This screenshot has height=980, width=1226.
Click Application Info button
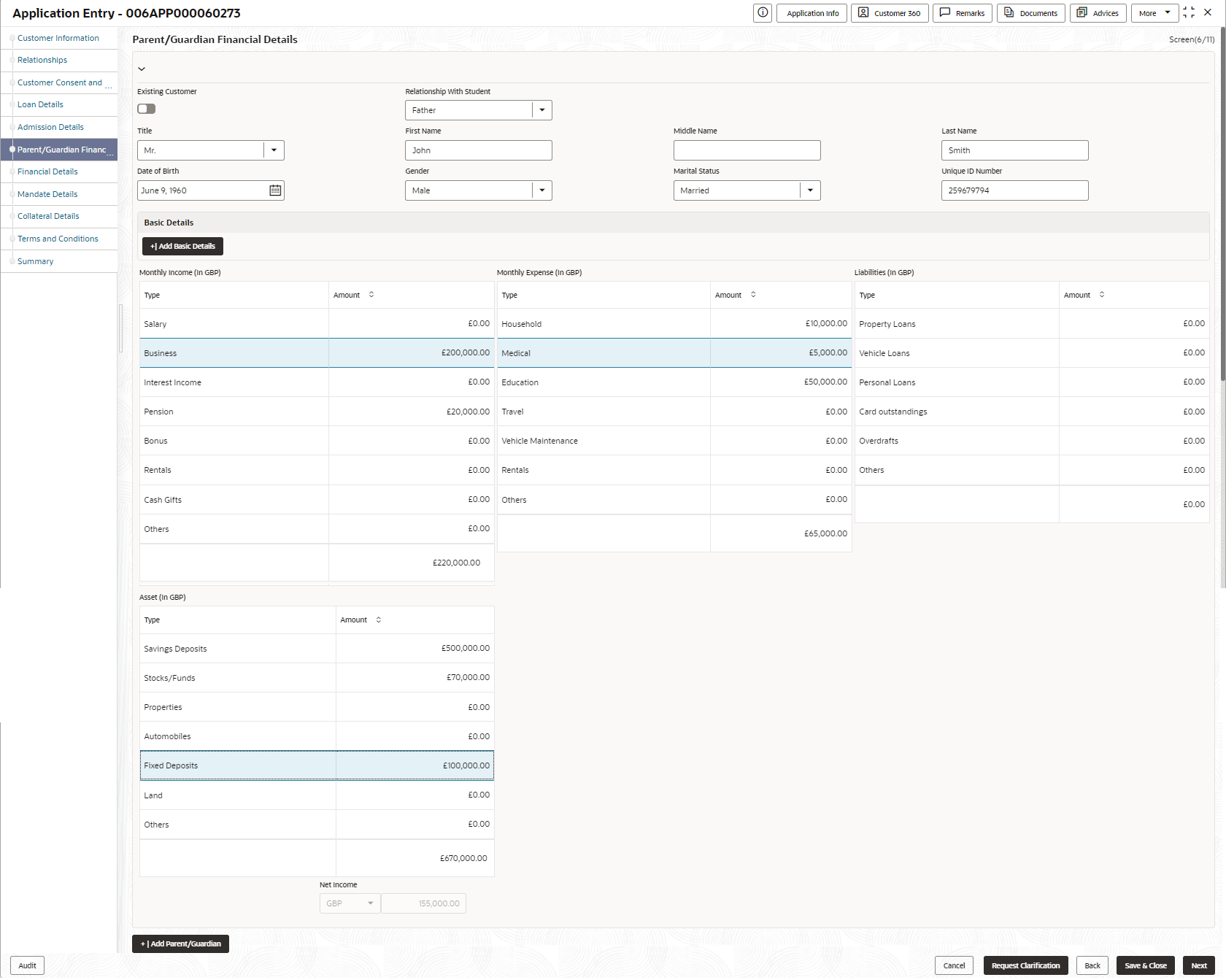[x=812, y=13]
